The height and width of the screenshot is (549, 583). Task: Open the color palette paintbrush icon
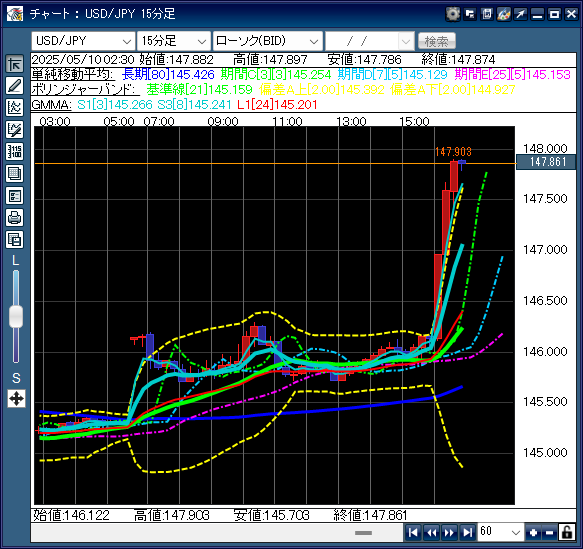tap(503, 14)
